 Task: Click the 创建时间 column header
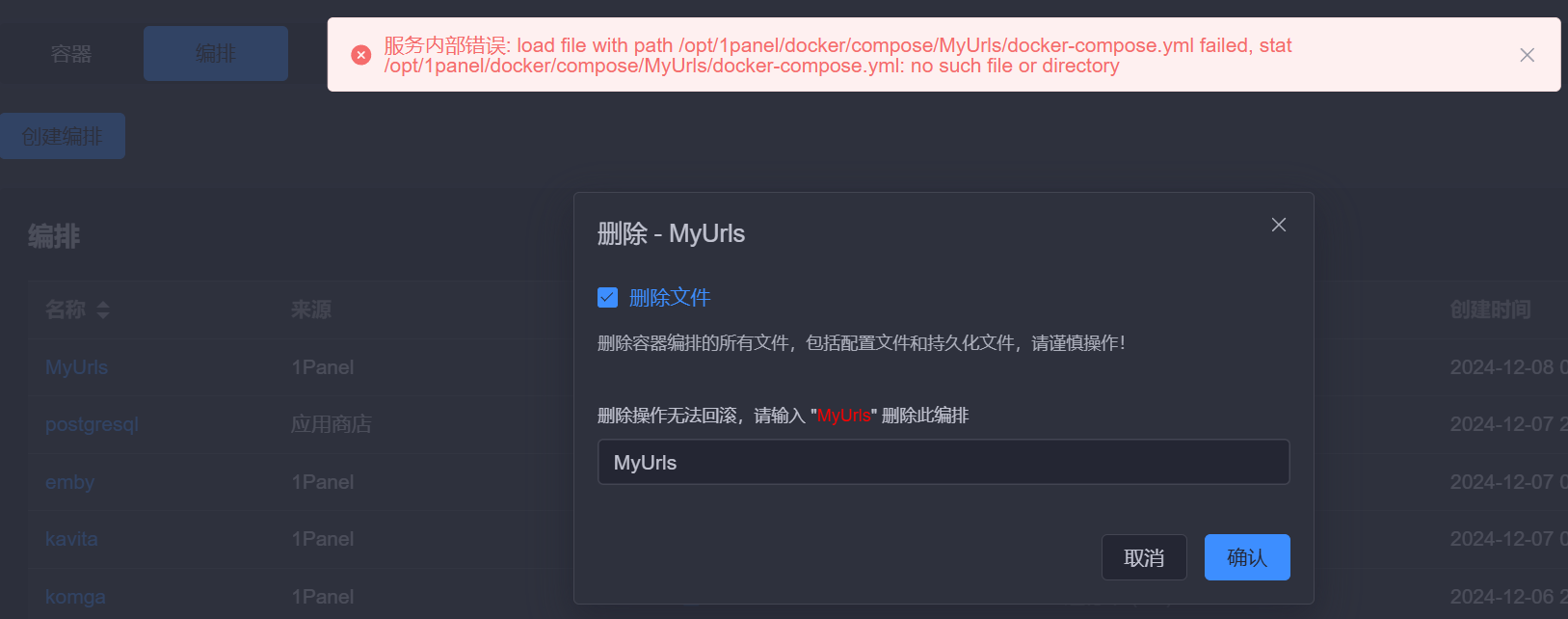click(1490, 309)
